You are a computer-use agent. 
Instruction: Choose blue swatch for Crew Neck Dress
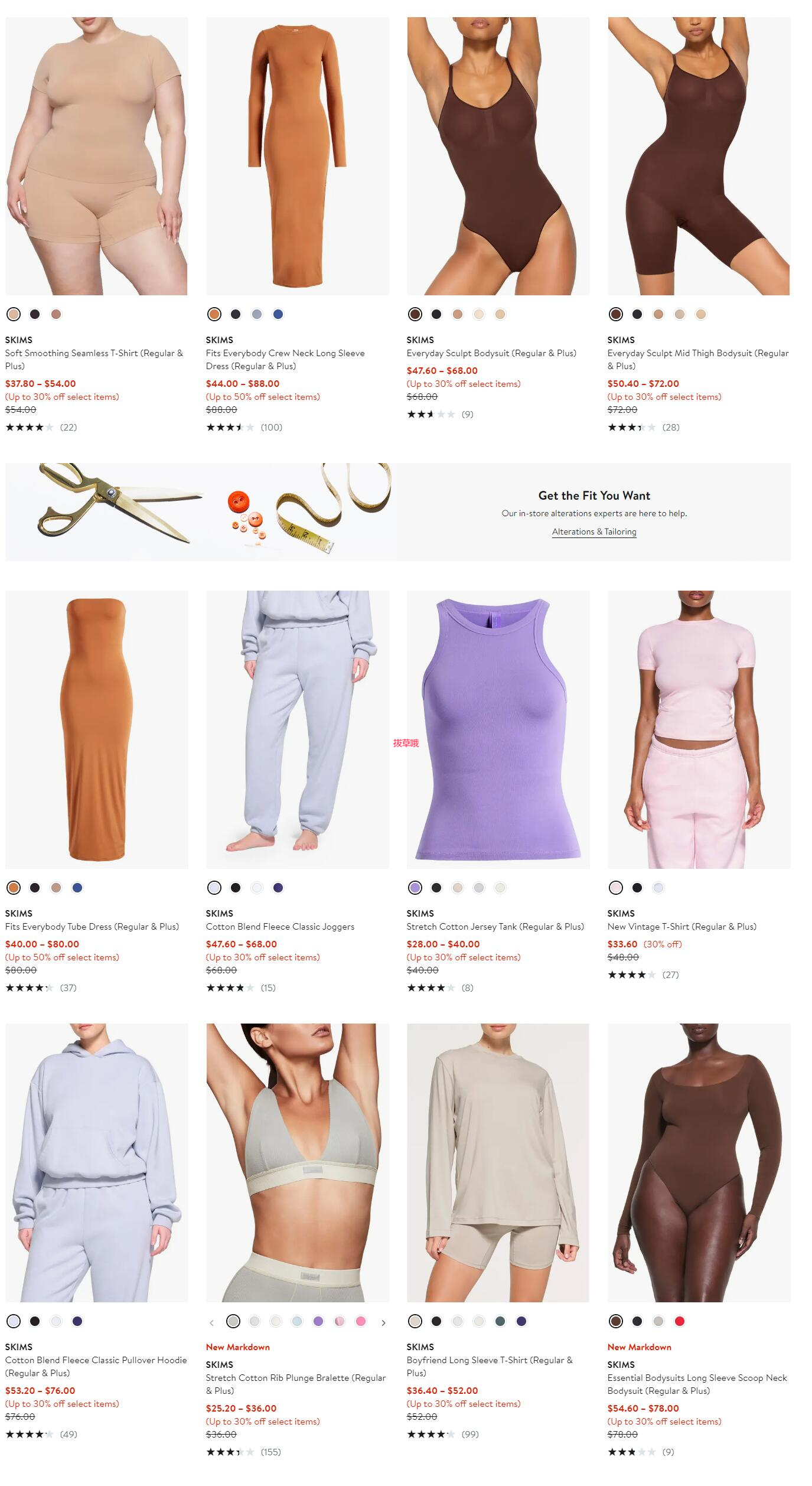[x=278, y=314]
